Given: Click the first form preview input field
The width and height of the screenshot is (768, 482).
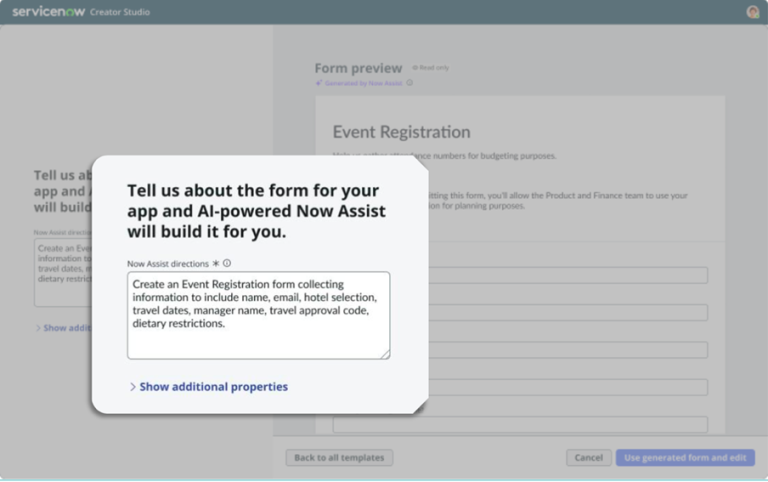Looking at the screenshot, I should (x=568, y=275).
